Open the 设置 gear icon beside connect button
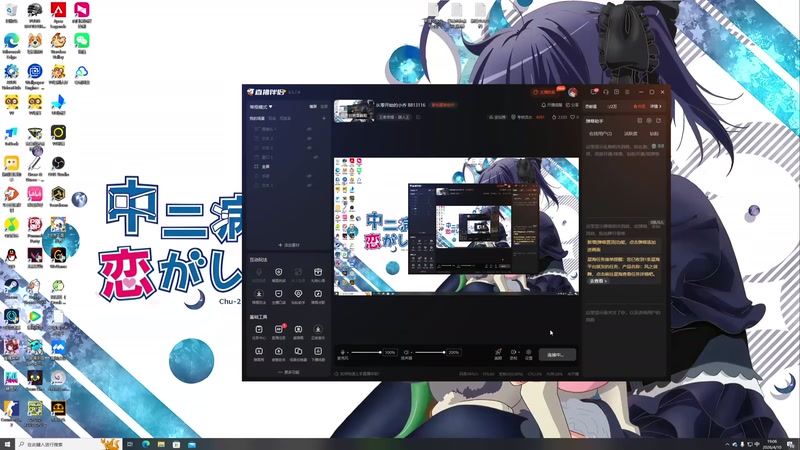Image resolution: width=800 pixels, height=450 pixels. click(529, 353)
